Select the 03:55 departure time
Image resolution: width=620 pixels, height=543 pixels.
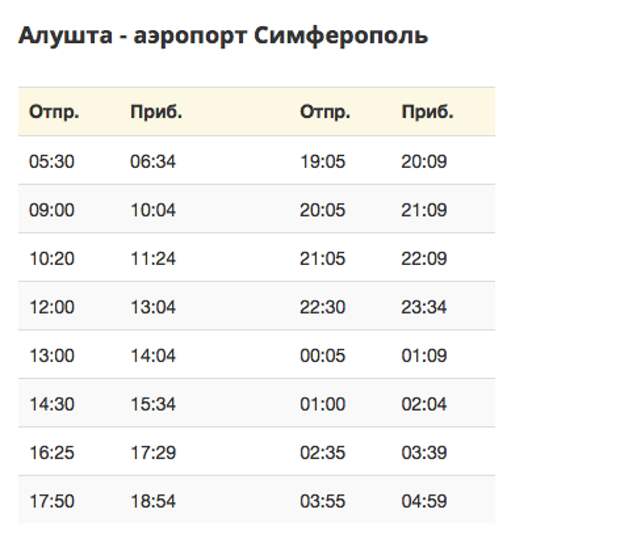tap(322, 502)
